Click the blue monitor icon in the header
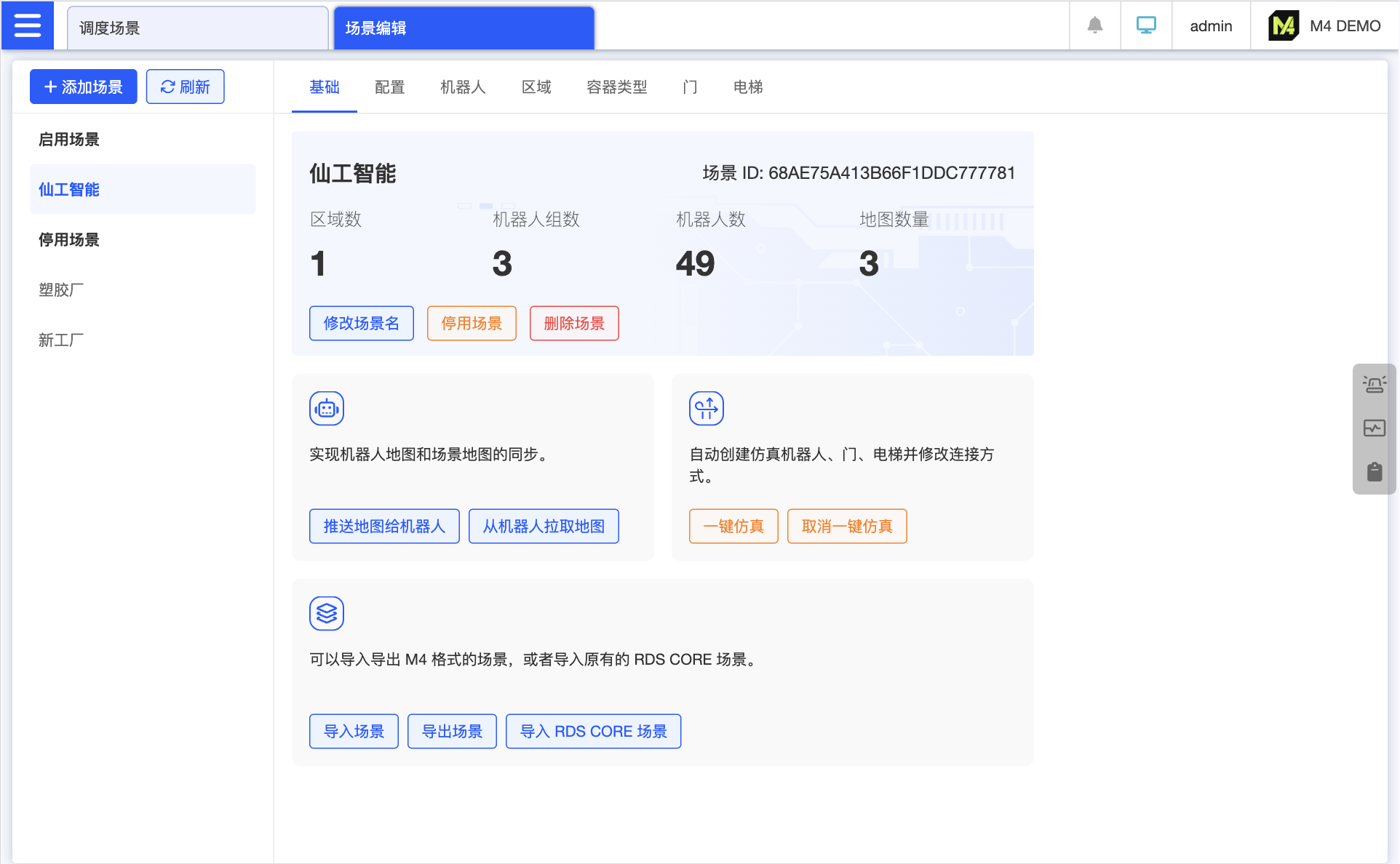The width and height of the screenshot is (1400, 864). coord(1145,25)
